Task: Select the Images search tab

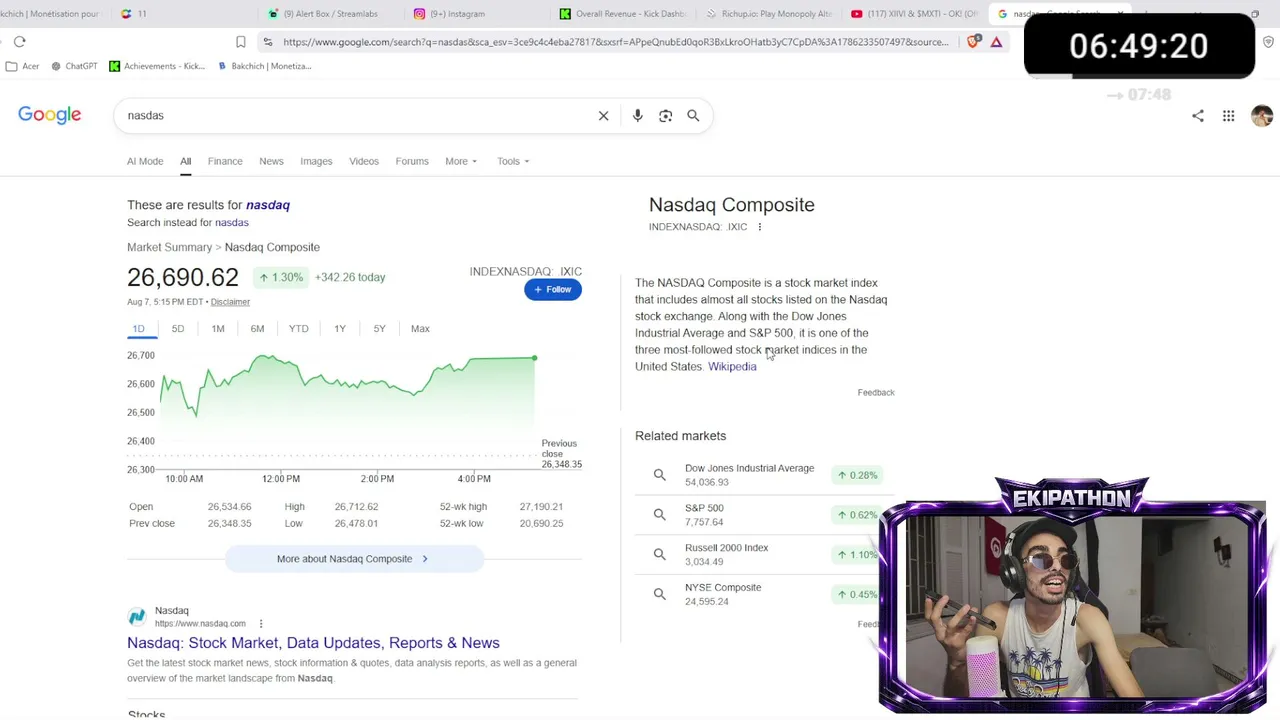Action: [316, 161]
